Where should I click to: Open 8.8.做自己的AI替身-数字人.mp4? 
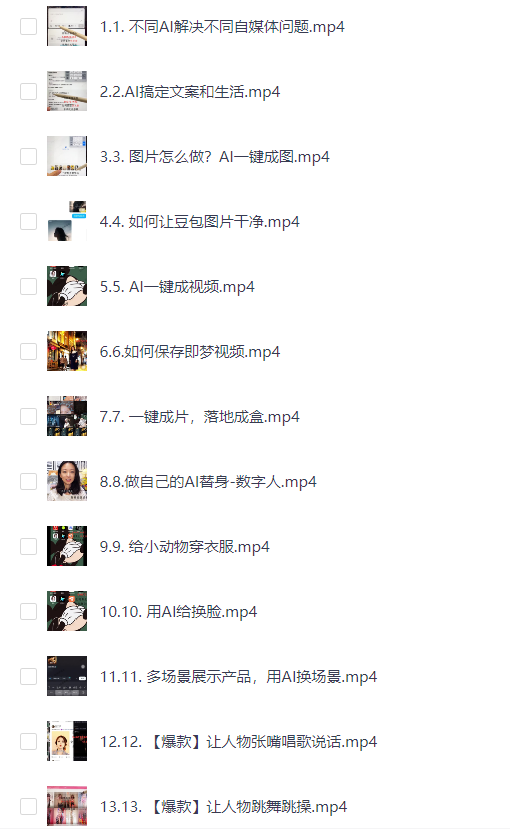208,482
